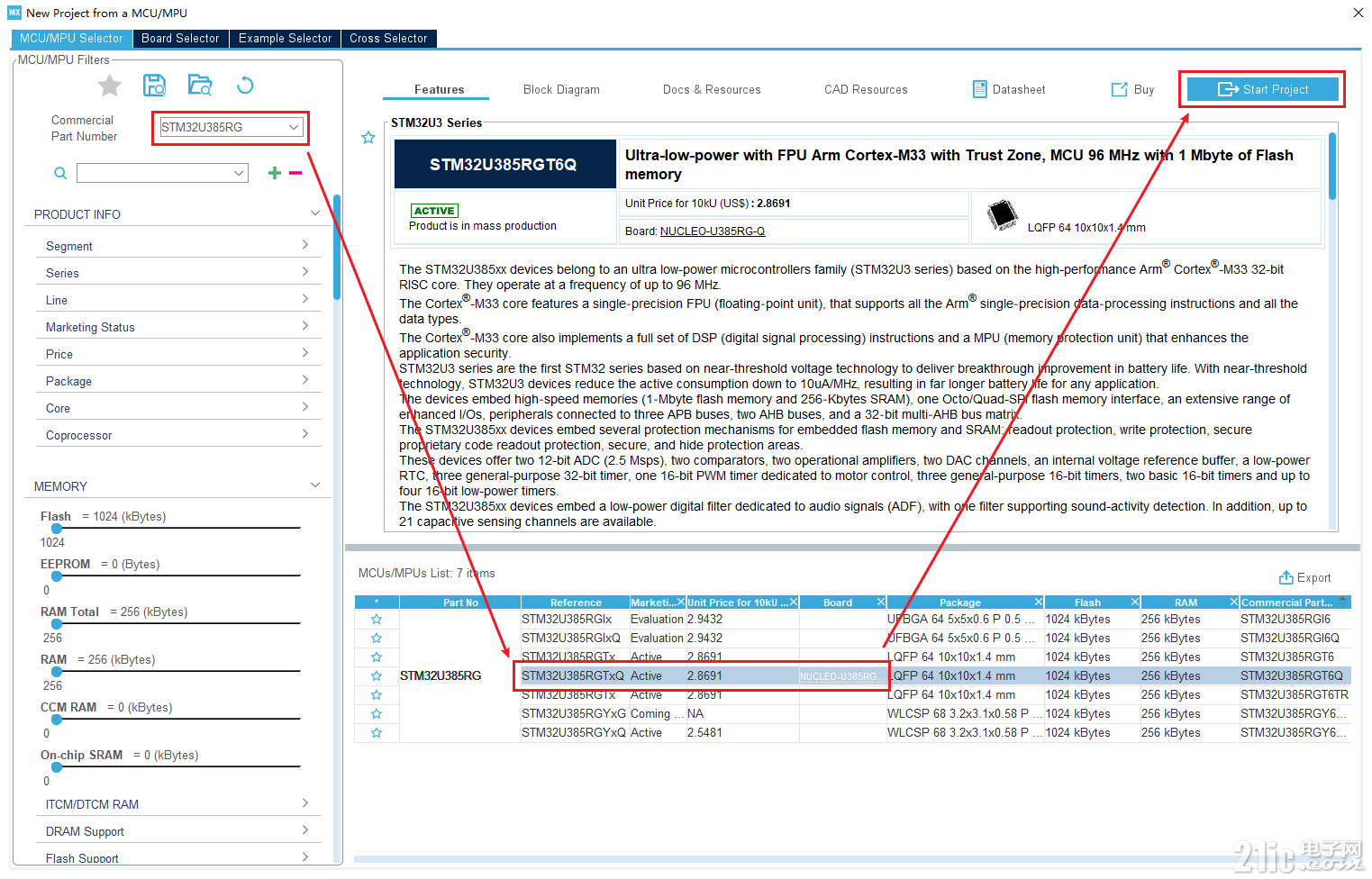Click the EEPROM slider handle
The image size is (1372, 879).
pyautogui.click(x=57, y=576)
